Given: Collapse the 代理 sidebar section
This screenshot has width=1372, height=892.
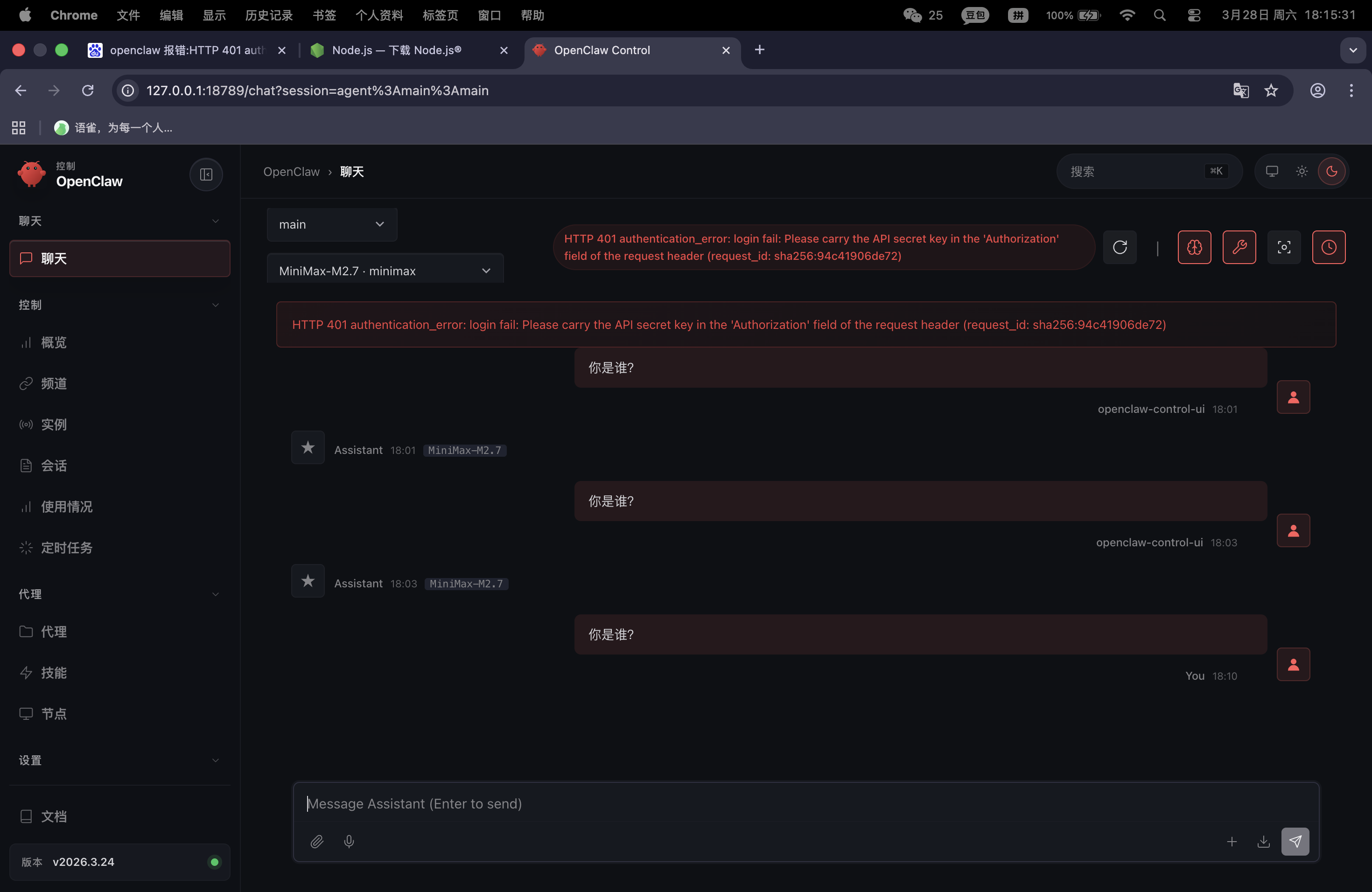Looking at the screenshot, I should click(119, 594).
